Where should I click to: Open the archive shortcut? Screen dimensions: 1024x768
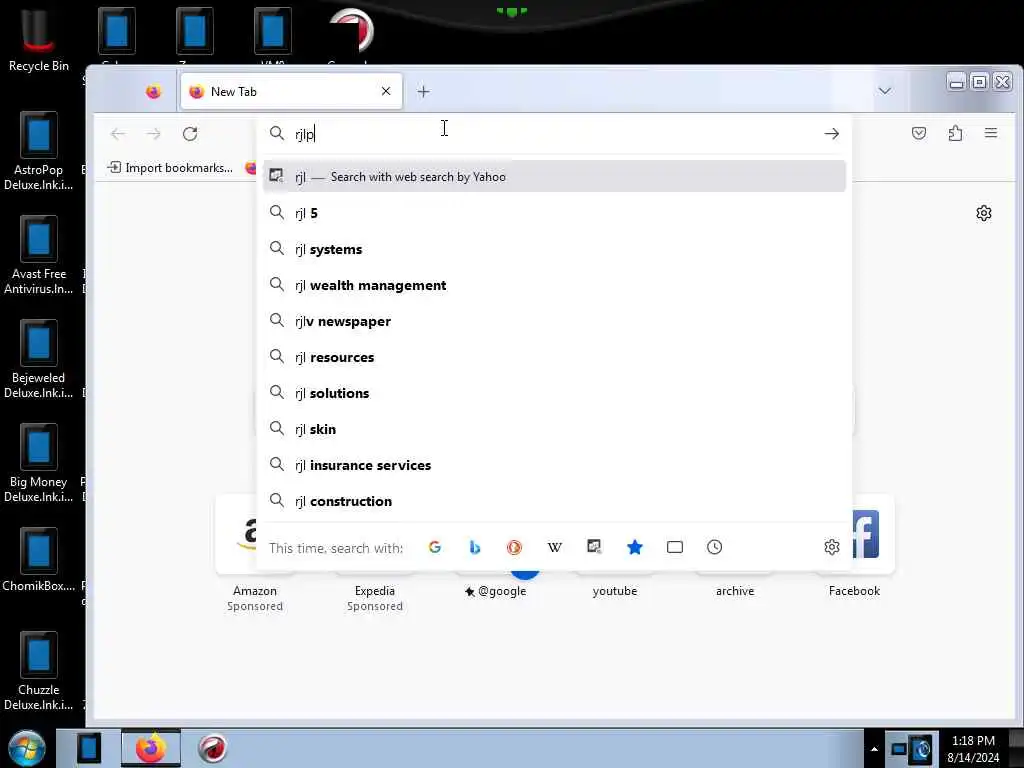[735, 591]
